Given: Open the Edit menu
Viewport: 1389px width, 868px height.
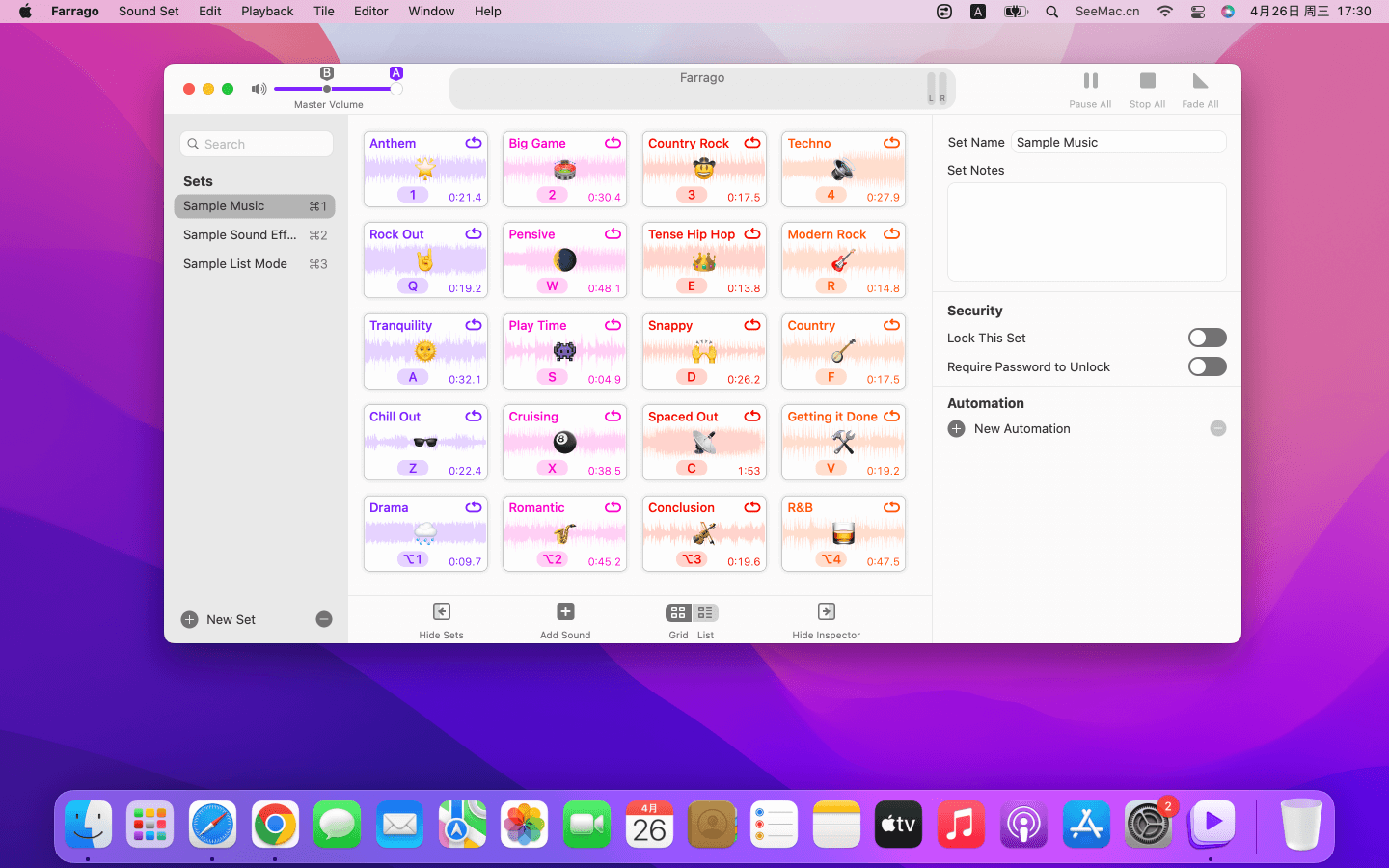Looking at the screenshot, I should [210, 12].
